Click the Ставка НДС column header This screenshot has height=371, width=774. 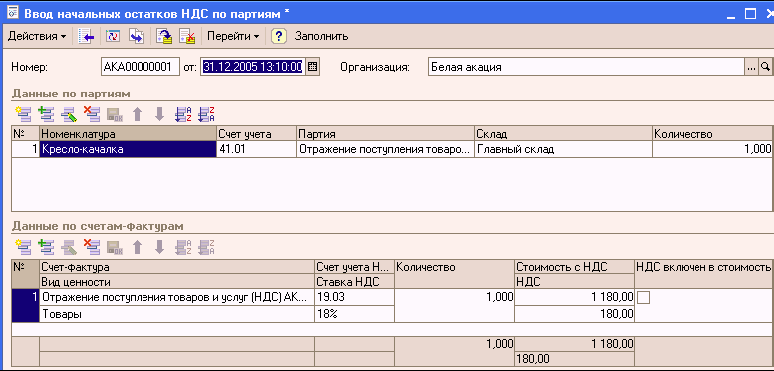[x=354, y=282]
